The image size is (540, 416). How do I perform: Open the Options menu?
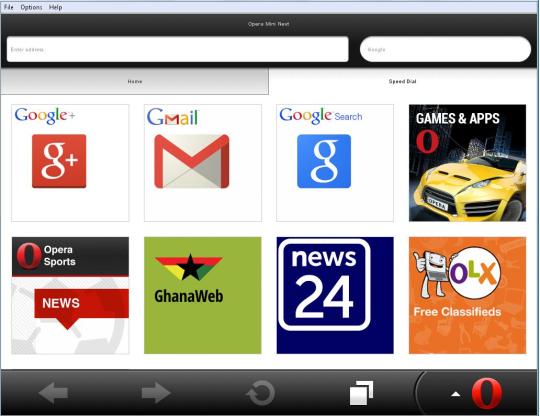tap(31, 7)
